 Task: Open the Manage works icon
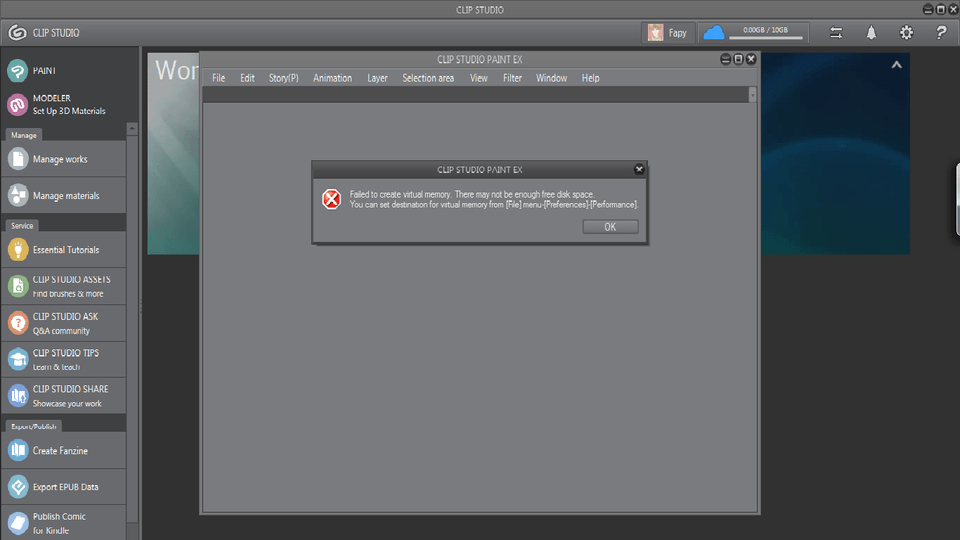(18, 159)
